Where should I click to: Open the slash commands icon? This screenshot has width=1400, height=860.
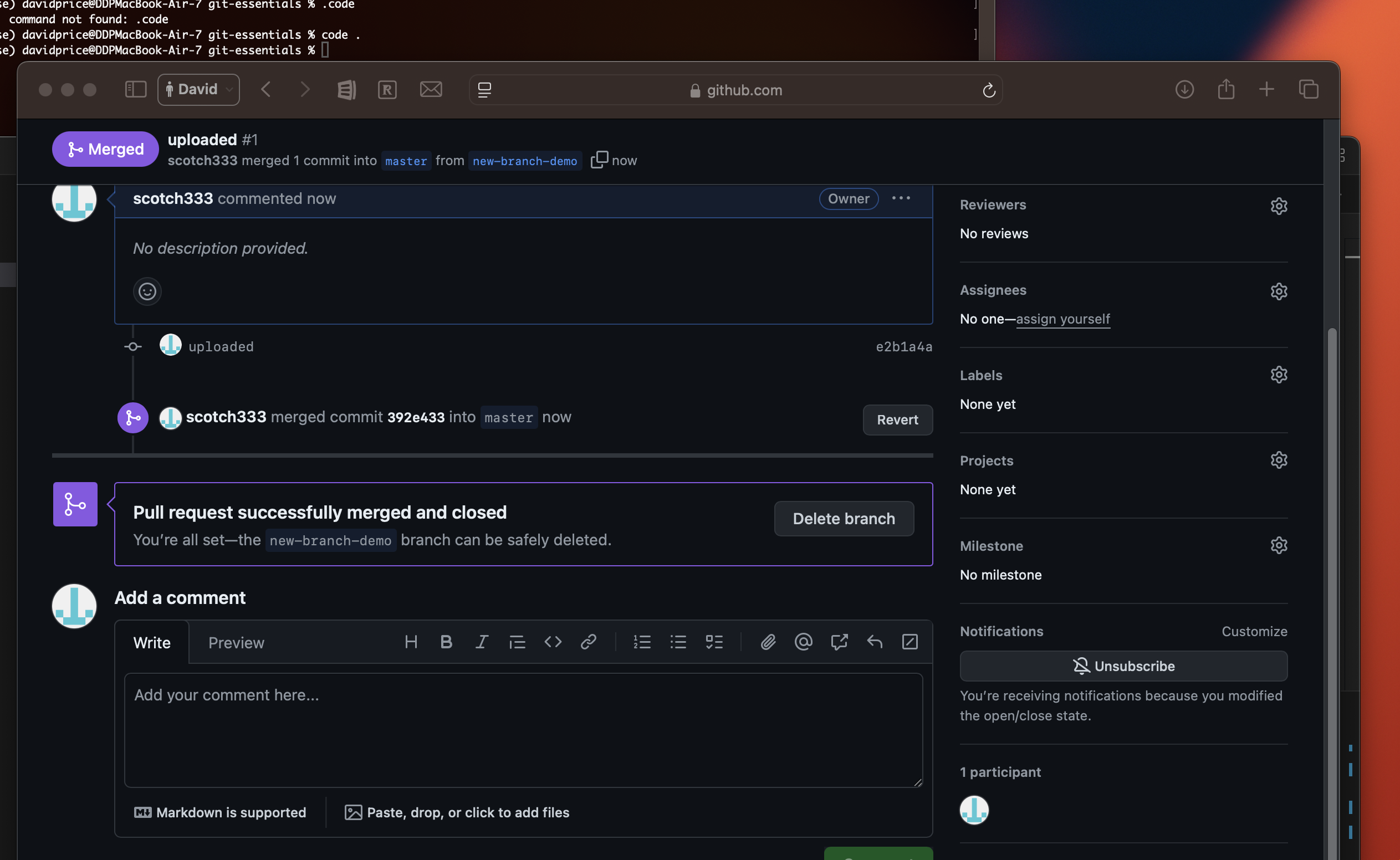910,642
